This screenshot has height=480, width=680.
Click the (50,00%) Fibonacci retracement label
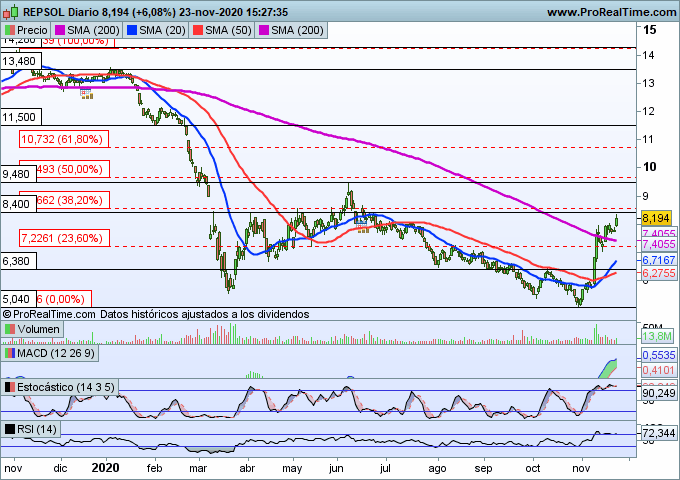(72, 169)
